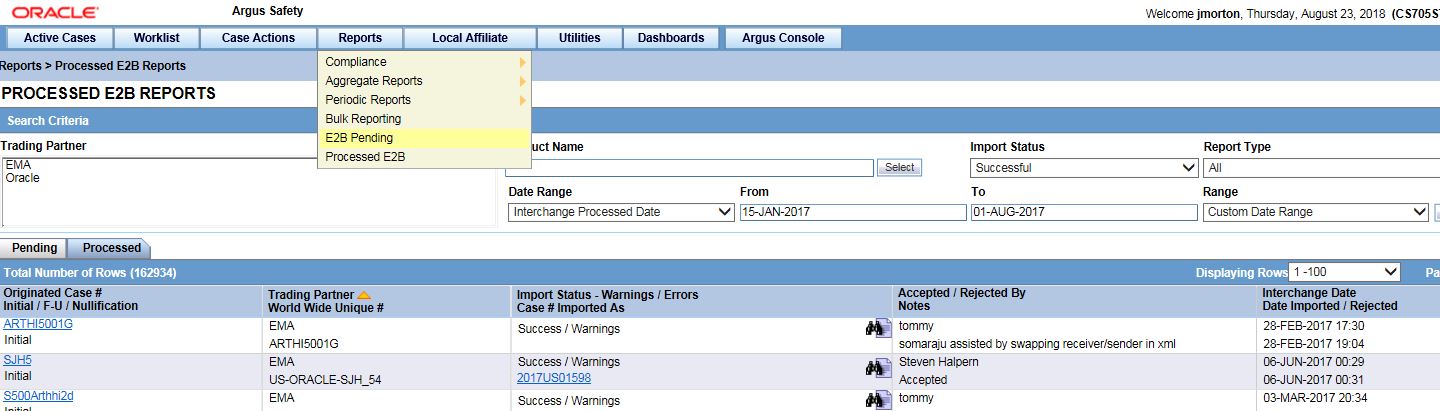1440x411 pixels.
Task: Open the Worklist menu
Action: tap(156, 38)
